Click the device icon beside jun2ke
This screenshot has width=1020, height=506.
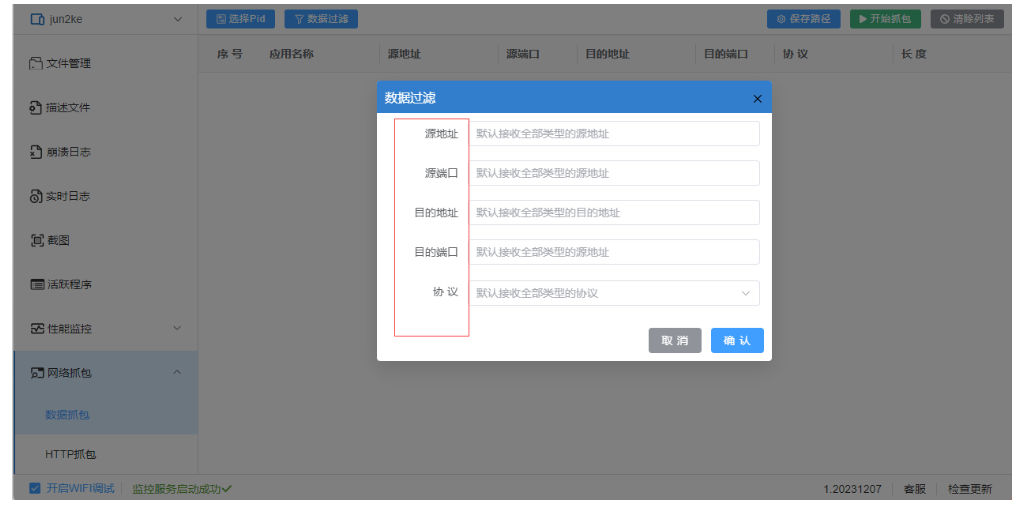[38, 20]
